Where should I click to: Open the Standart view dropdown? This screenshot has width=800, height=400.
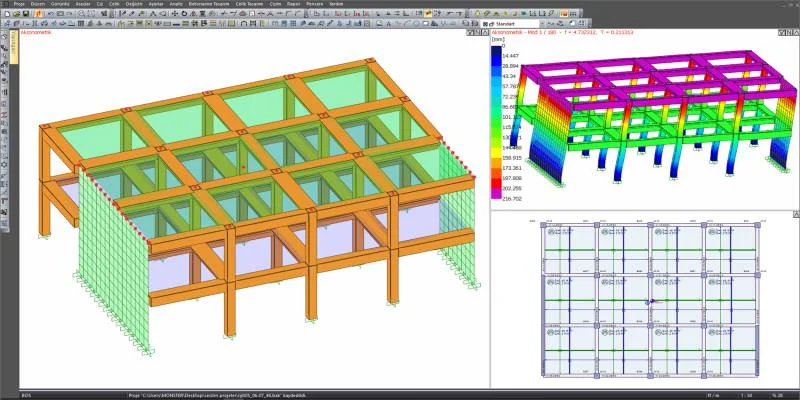pyautogui.click(x=510, y=23)
